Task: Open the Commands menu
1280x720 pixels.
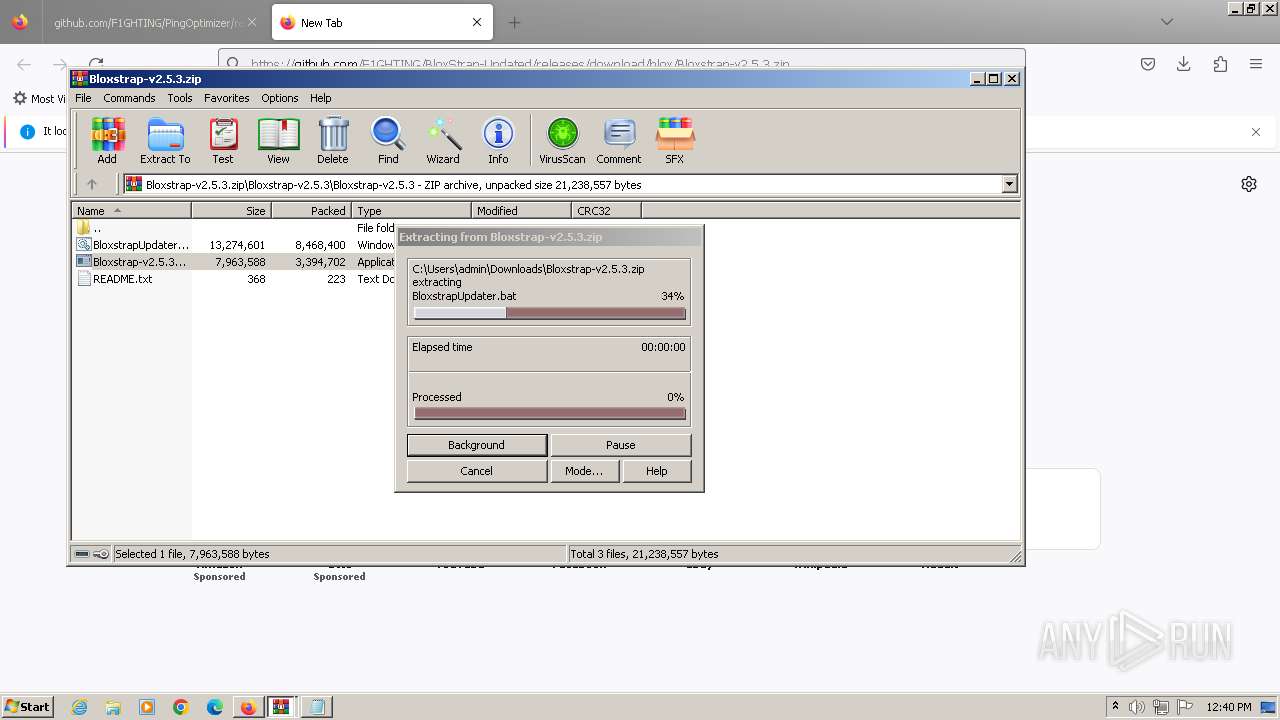Action: (x=129, y=98)
